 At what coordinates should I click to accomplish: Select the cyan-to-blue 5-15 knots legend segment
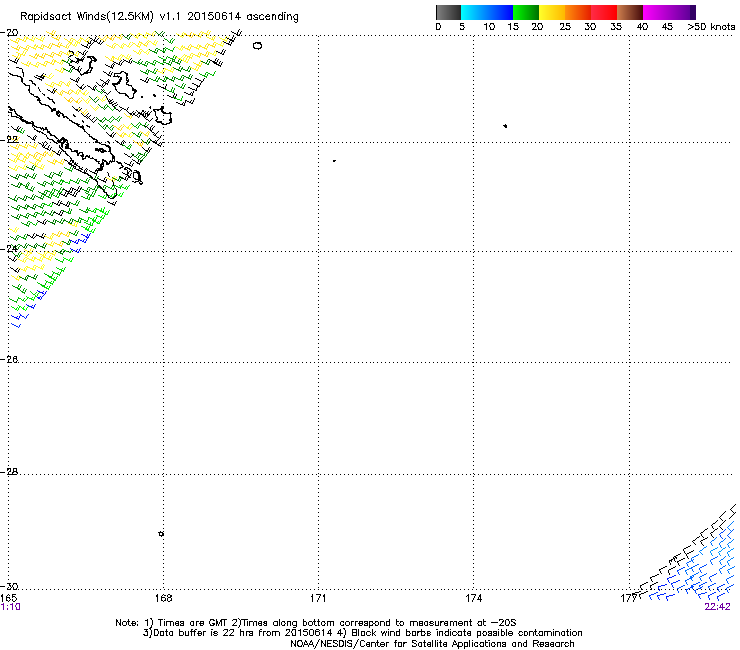487,12
